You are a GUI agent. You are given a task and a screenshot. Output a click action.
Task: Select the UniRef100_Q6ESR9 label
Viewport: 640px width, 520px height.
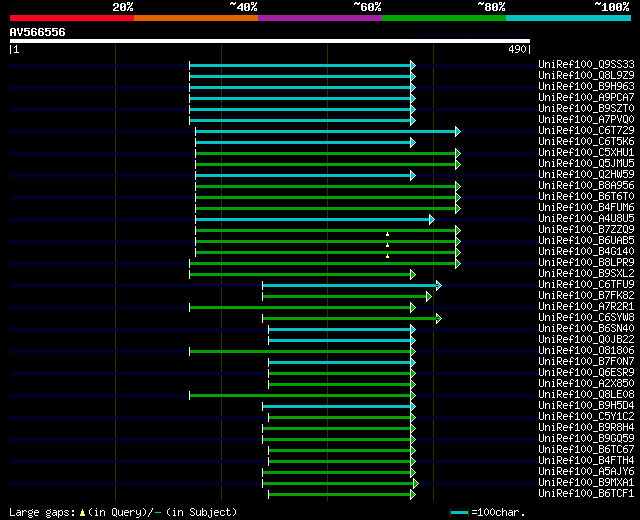[x=586, y=373]
